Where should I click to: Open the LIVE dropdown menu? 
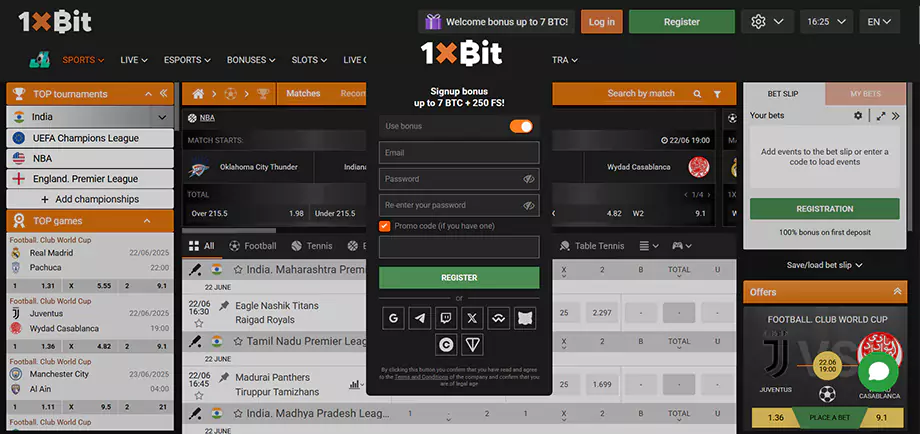(x=134, y=60)
